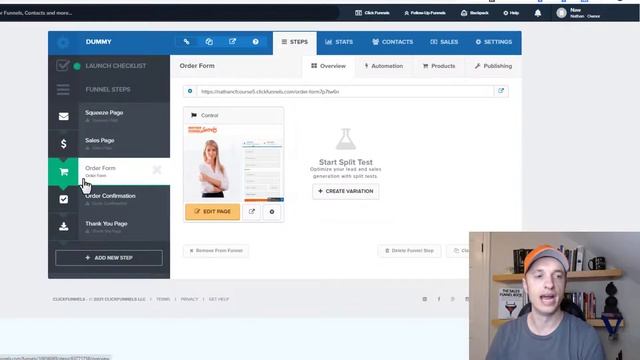The width and height of the screenshot is (640, 360).
Task: Select the Products sub-tab
Action: (439, 66)
